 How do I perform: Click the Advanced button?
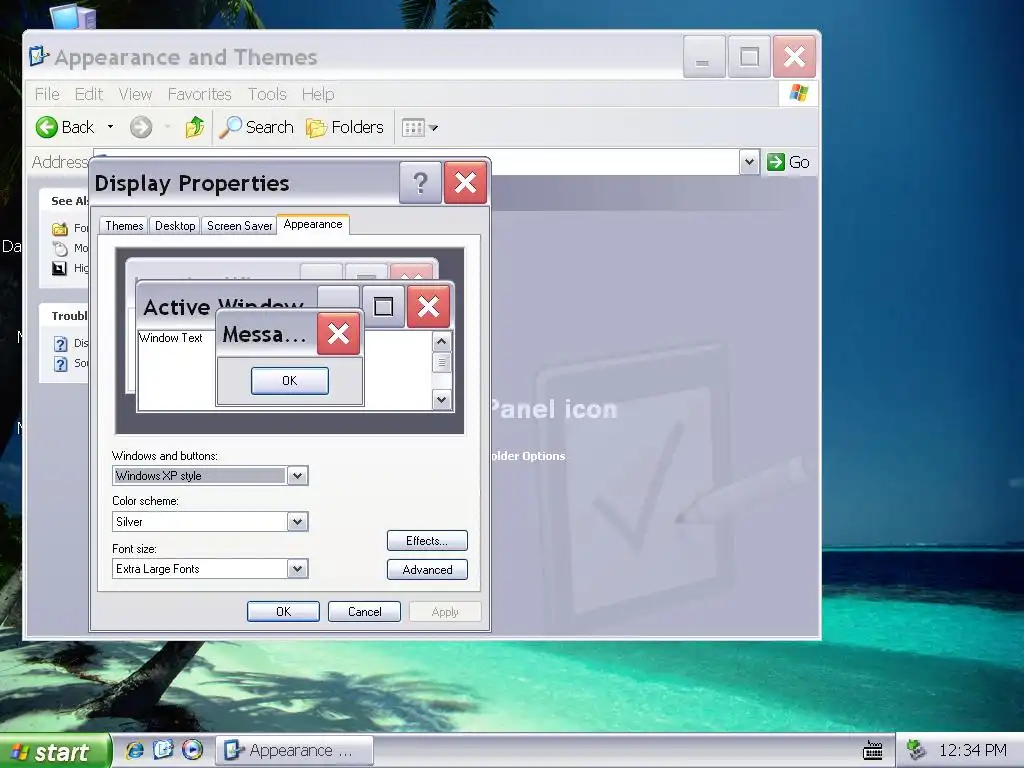[427, 569]
